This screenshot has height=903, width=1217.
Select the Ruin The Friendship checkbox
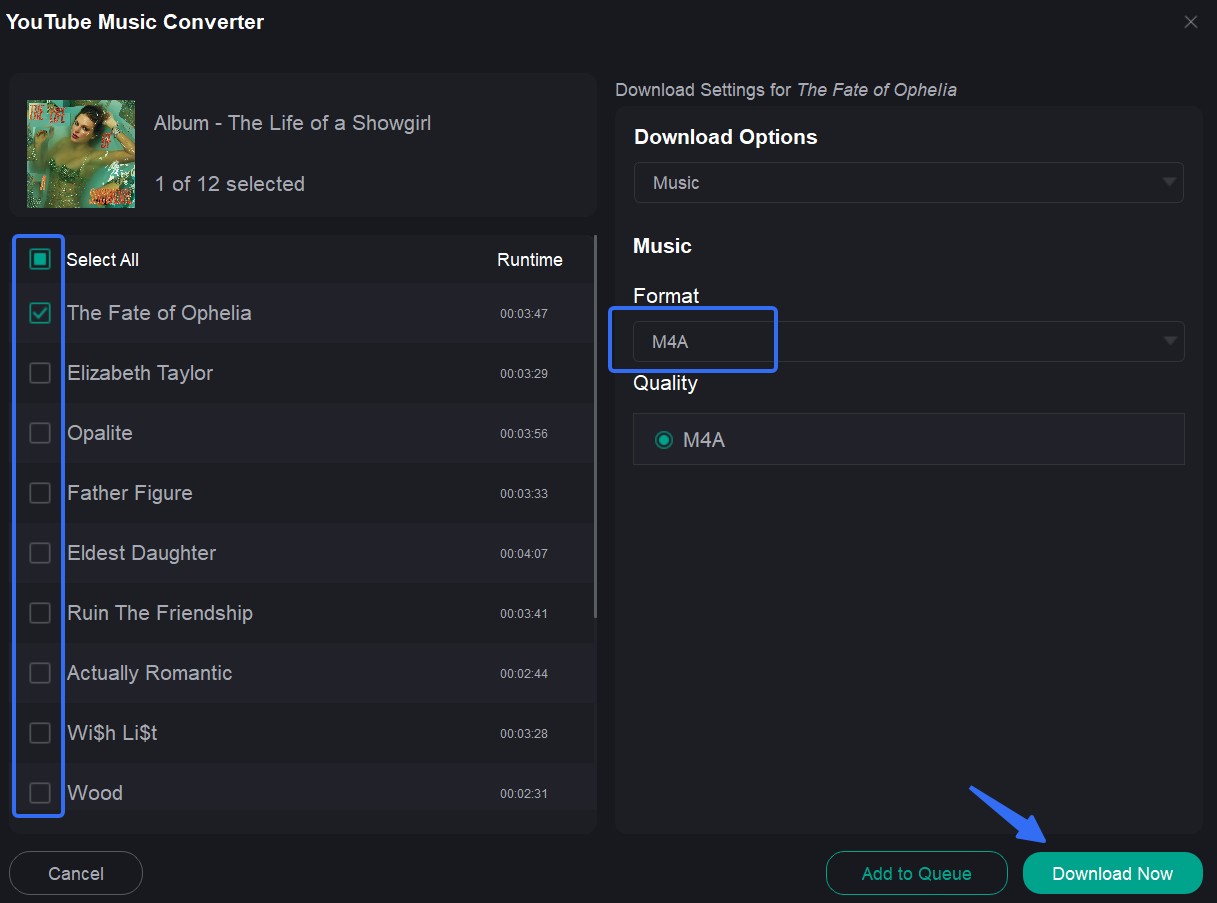[39, 612]
